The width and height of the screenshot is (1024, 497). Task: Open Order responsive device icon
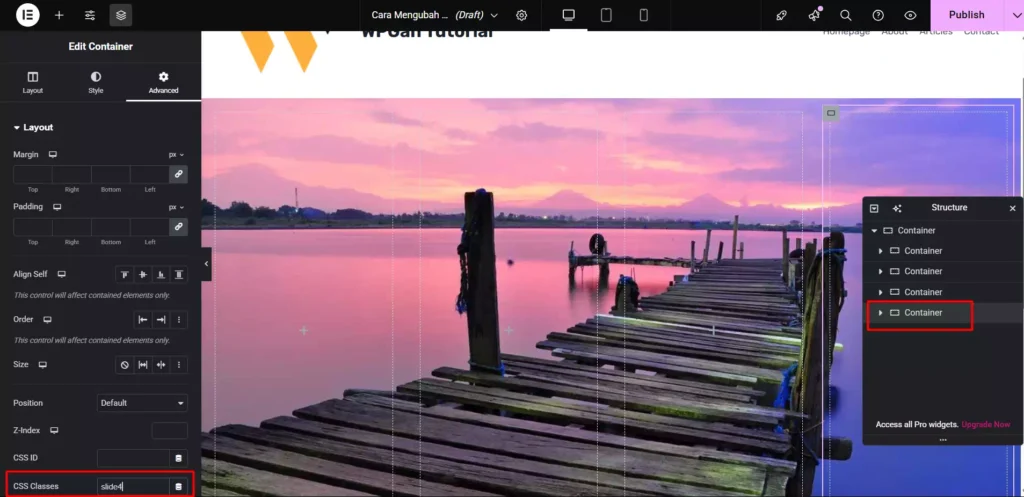coord(47,320)
